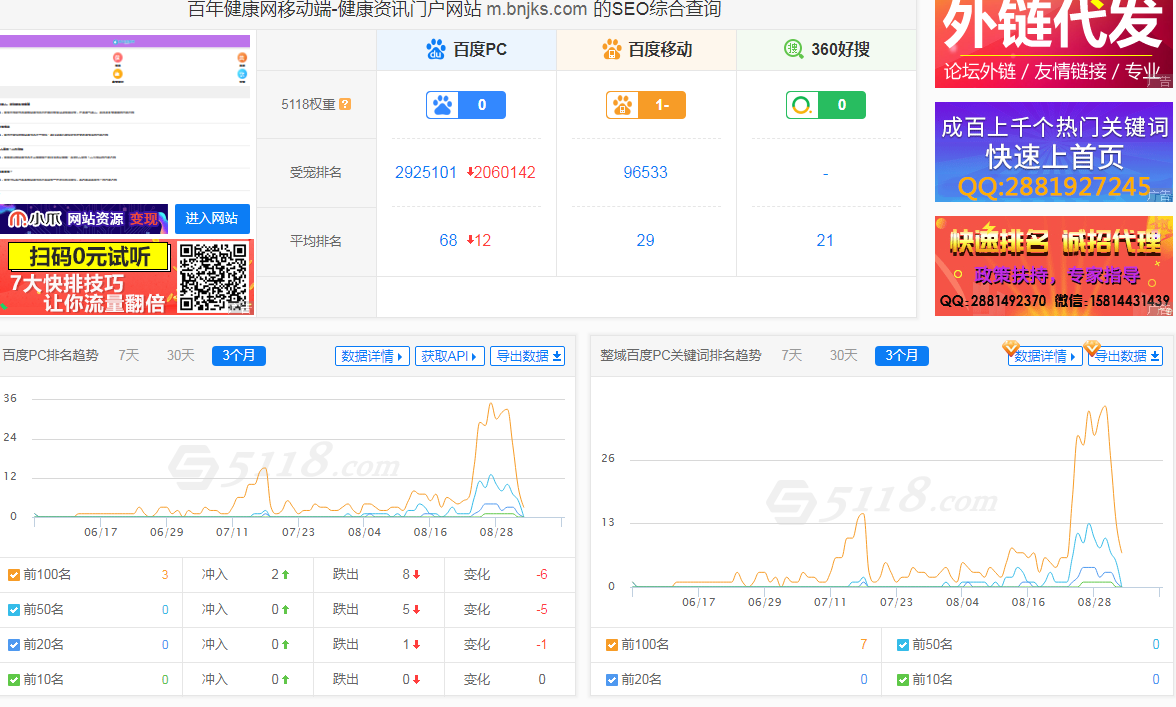Toggle the 前100名 checkbox in left panel
Image resolution: width=1176 pixels, height=707 pixels.
point(14,575)
